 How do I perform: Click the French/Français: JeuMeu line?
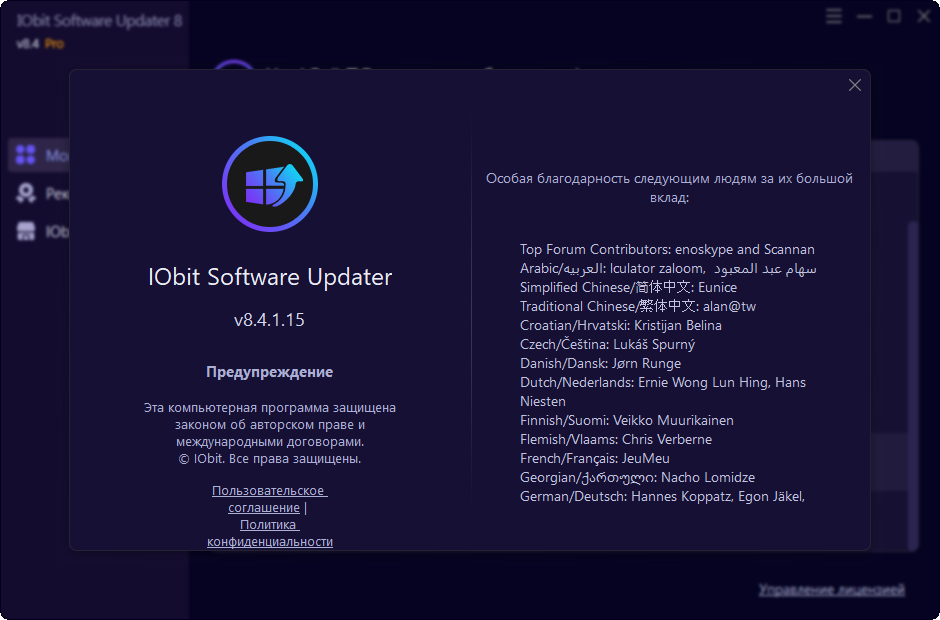tap(595, 459)
